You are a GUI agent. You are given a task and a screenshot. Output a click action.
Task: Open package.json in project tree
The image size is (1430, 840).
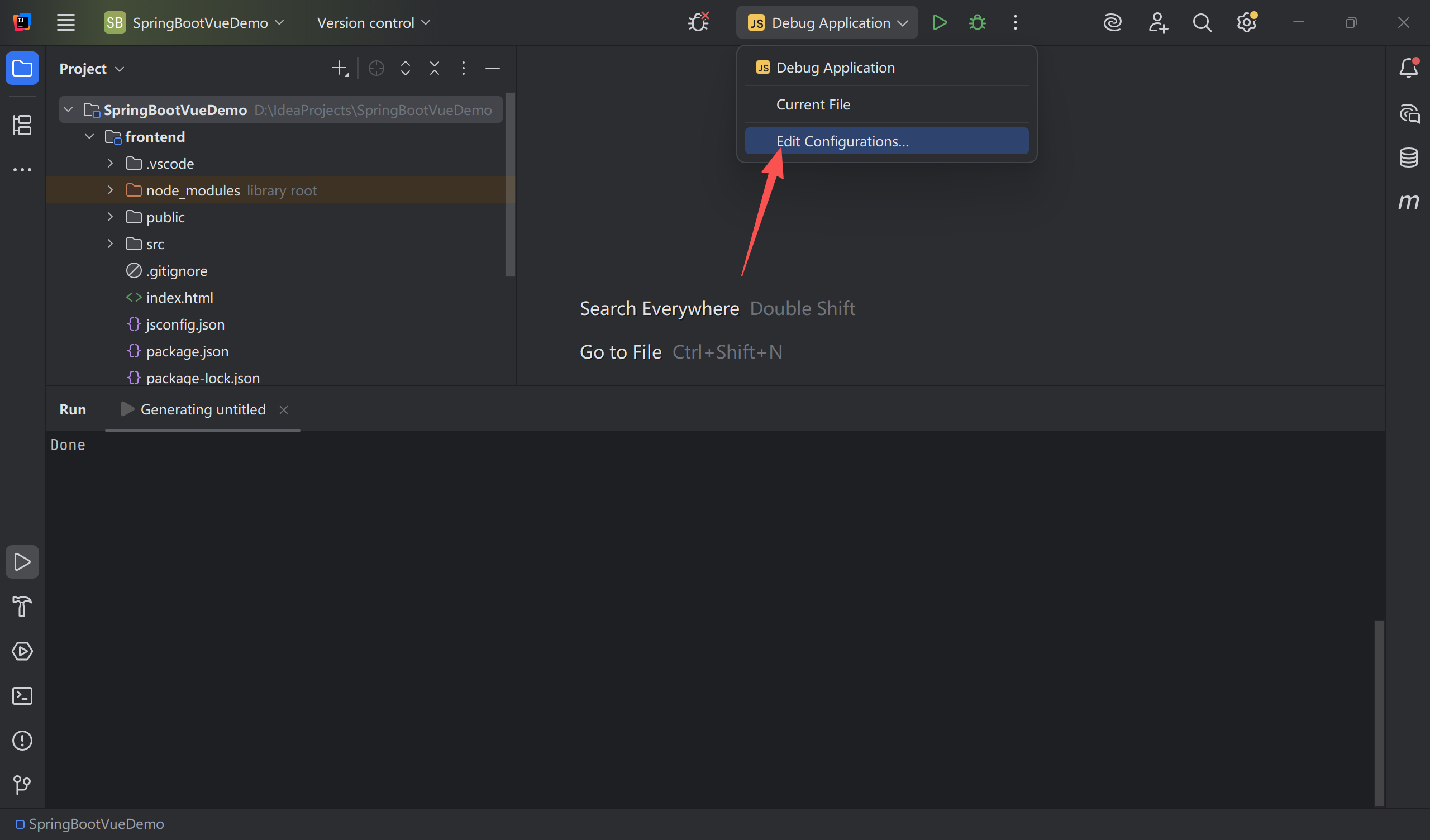187,351
